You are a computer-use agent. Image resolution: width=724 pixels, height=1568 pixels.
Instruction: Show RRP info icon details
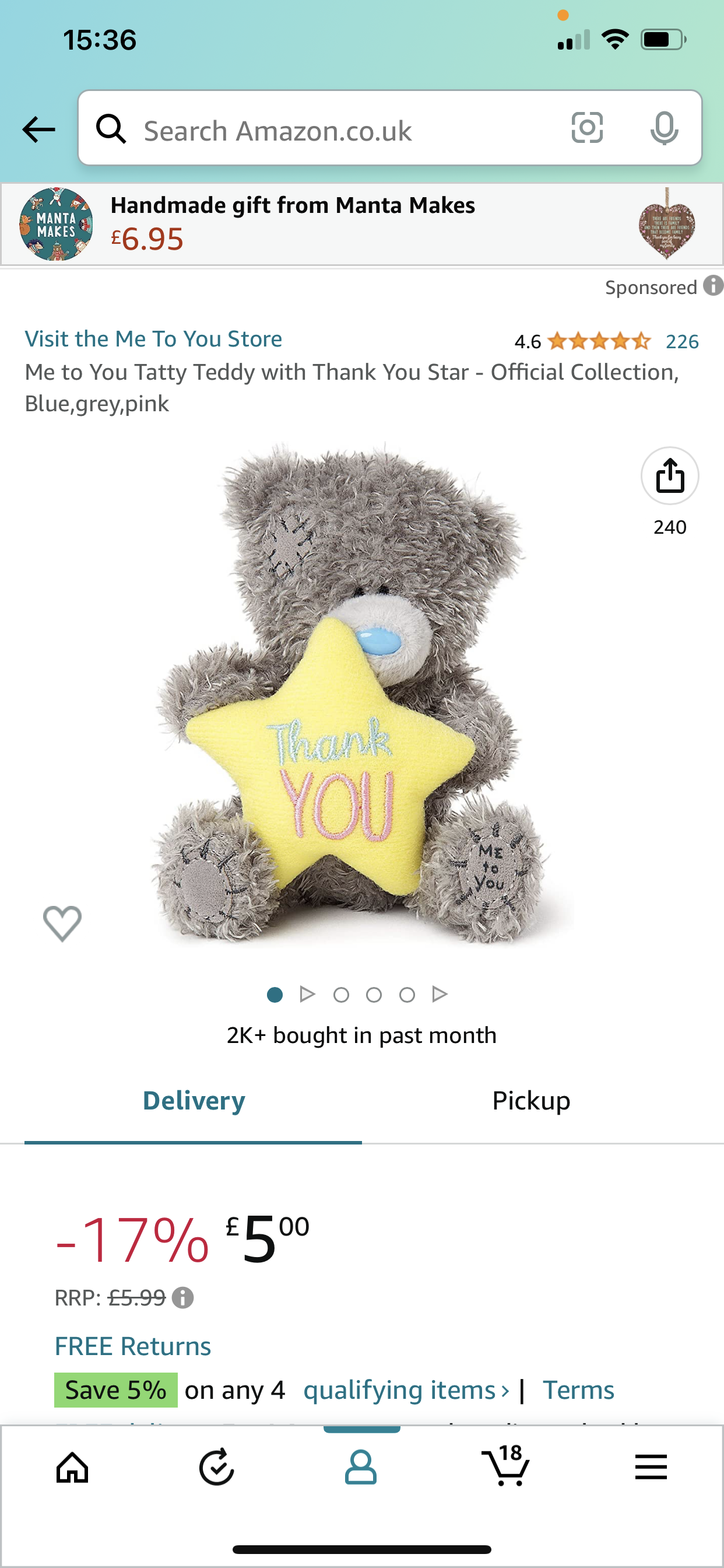(x=182, y=1298)
